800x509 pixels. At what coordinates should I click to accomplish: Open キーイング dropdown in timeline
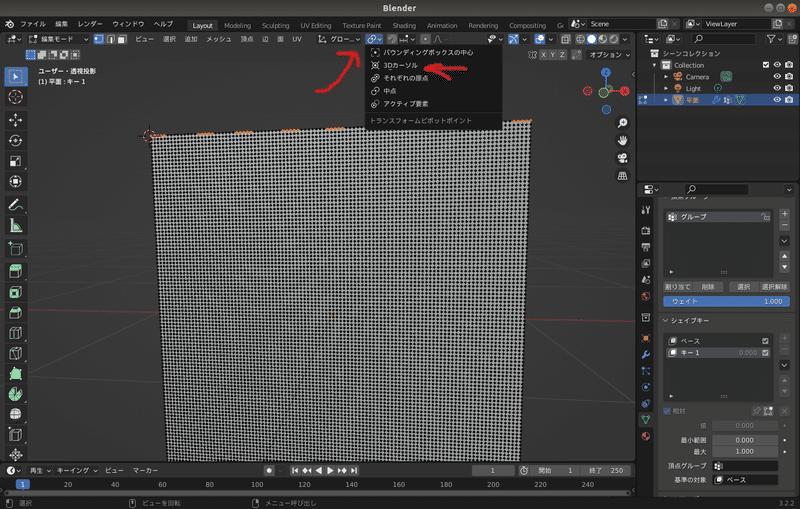tap(77, 470)
